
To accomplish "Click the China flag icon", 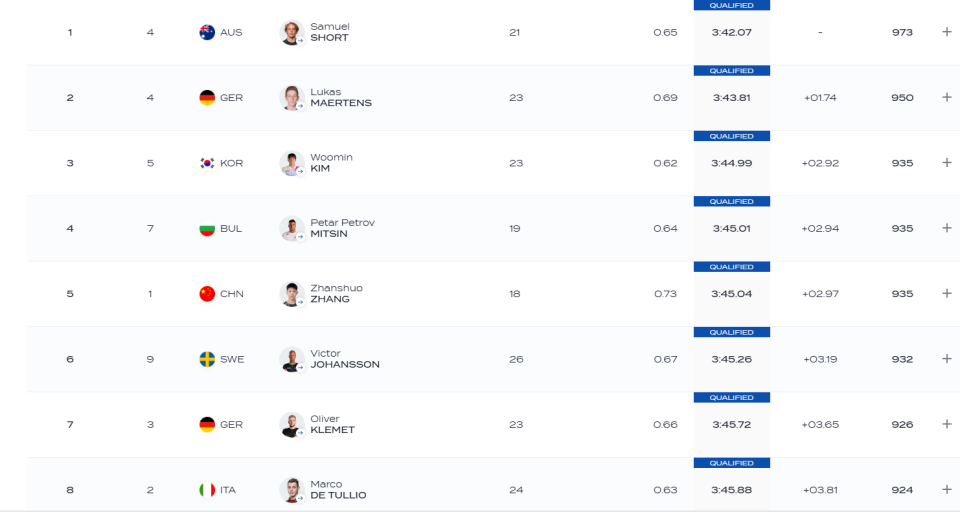I will pyautogui.click(x=207, y=294).
